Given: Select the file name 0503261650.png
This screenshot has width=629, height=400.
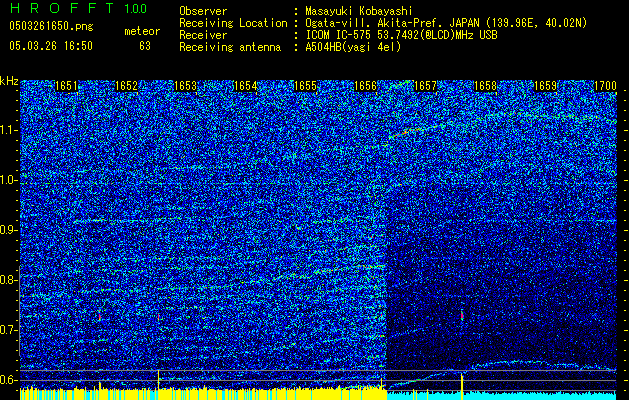Looking at the screenshot, I should [51, 26].
